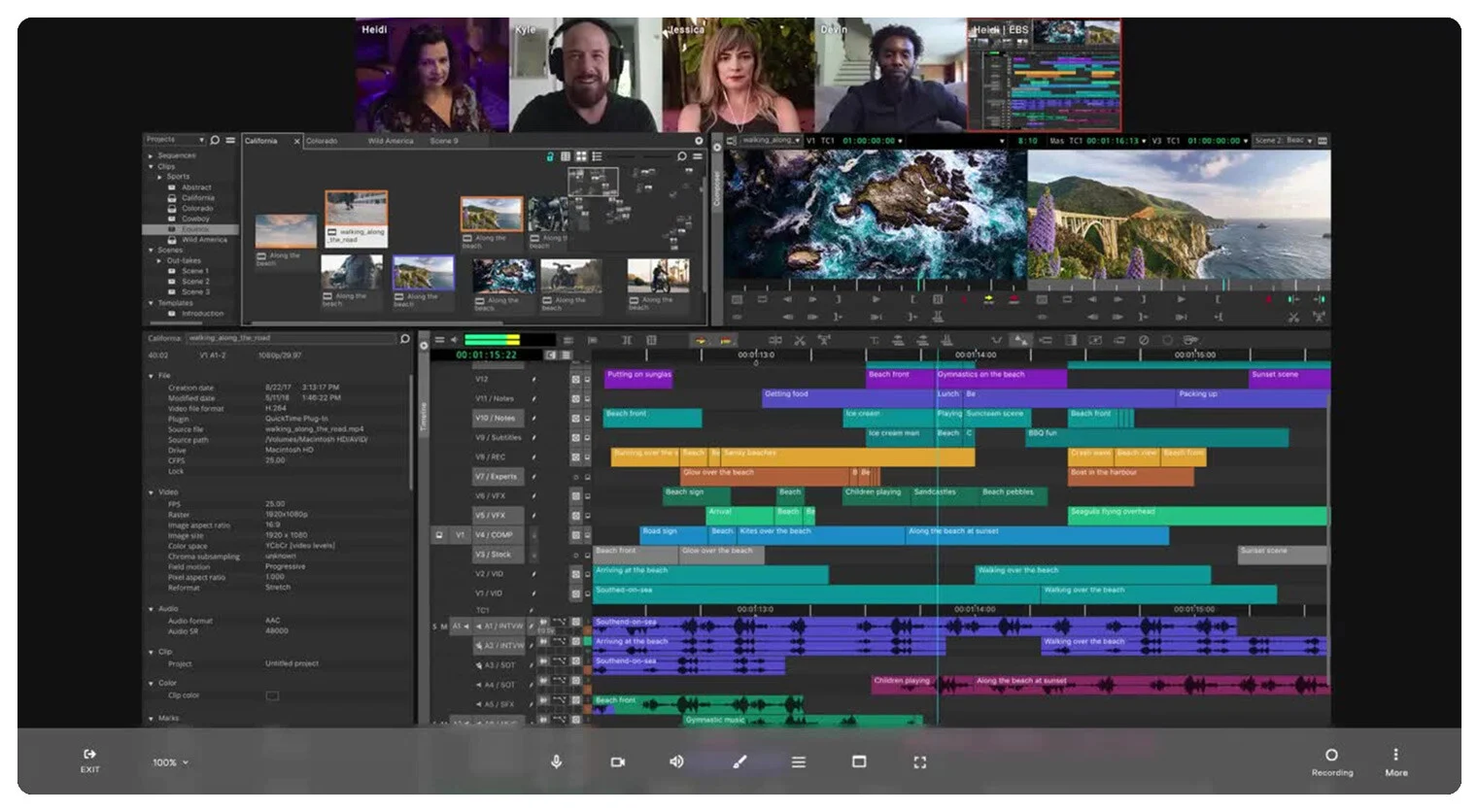Select the pen annotation icon in bottom bar
This screenshot has width=1478, height=812.
click(739, 761)
